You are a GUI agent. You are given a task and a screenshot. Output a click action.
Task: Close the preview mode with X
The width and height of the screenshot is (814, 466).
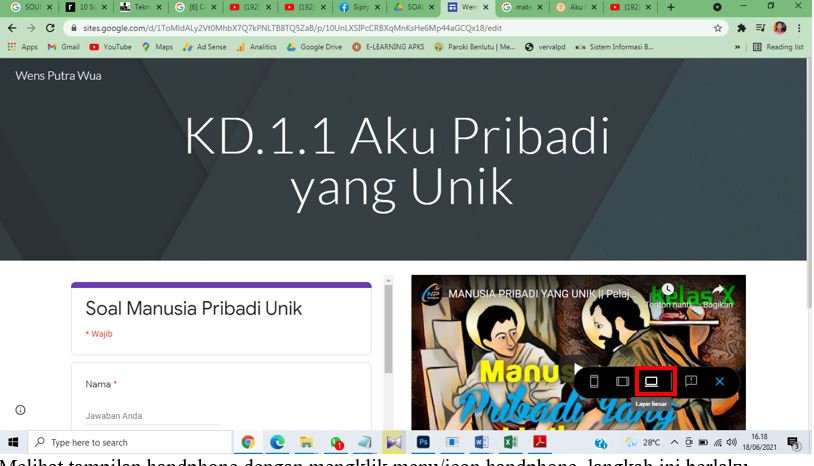(x=719, y=381)
